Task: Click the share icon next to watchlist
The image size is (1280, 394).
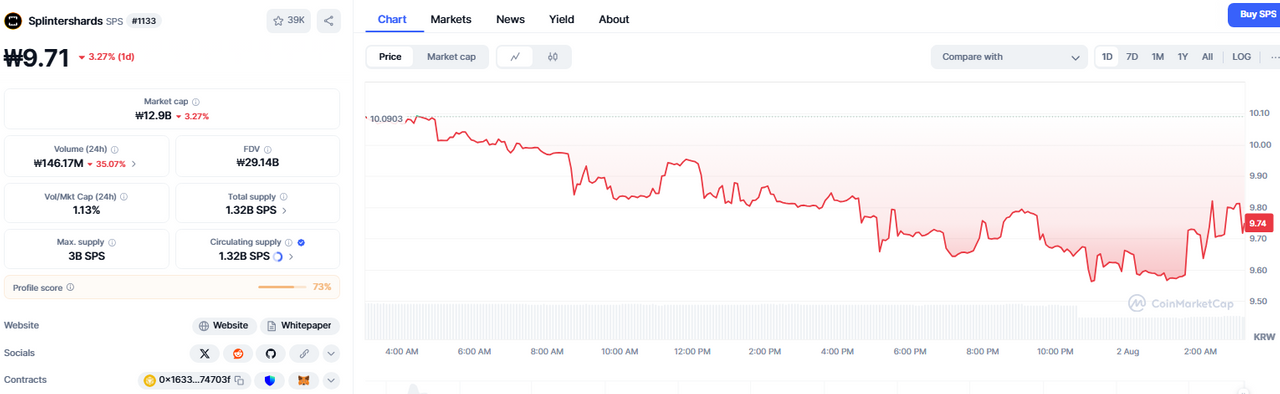Action: click(328, 20)
